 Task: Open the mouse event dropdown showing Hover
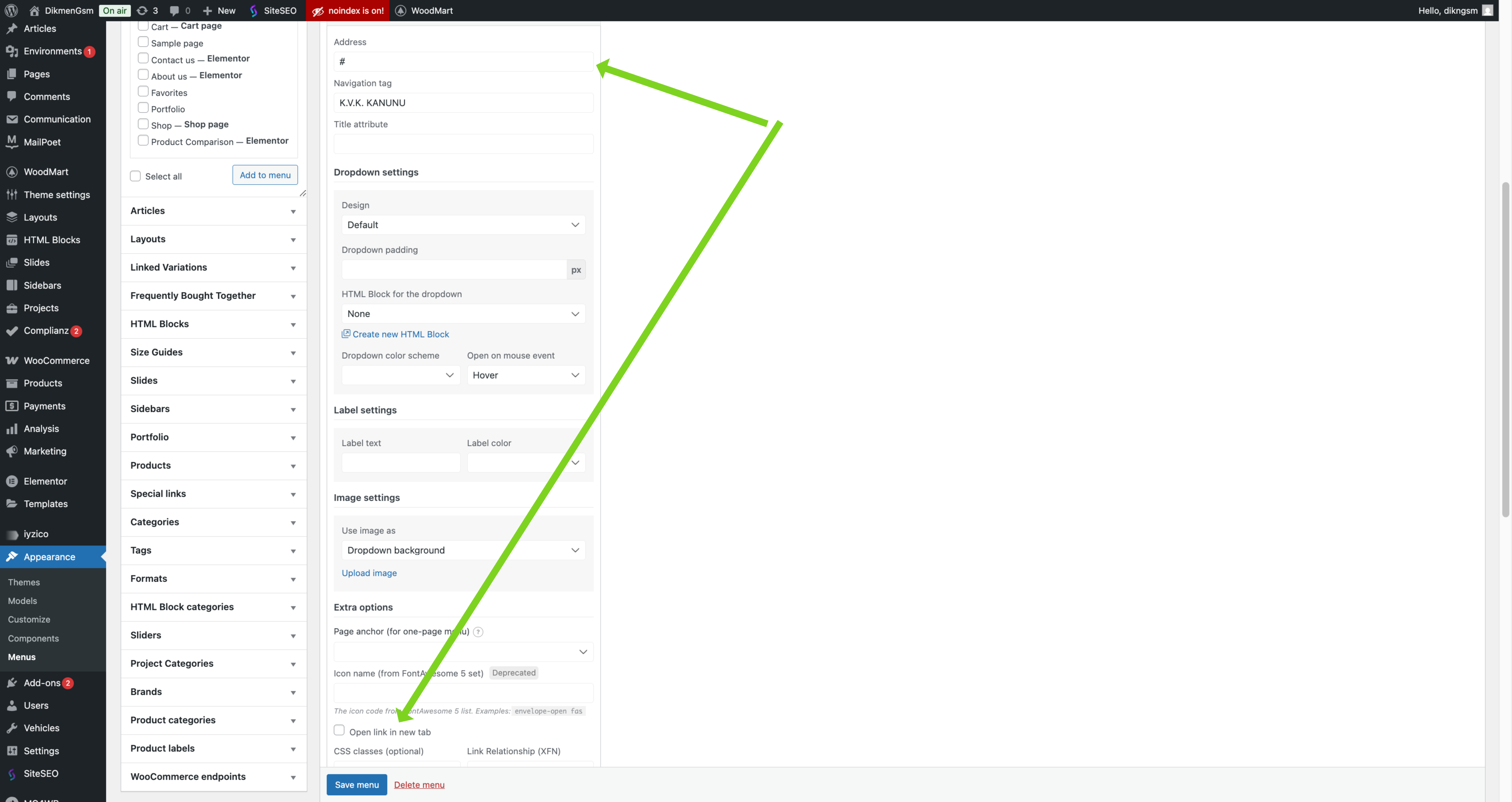526,375
